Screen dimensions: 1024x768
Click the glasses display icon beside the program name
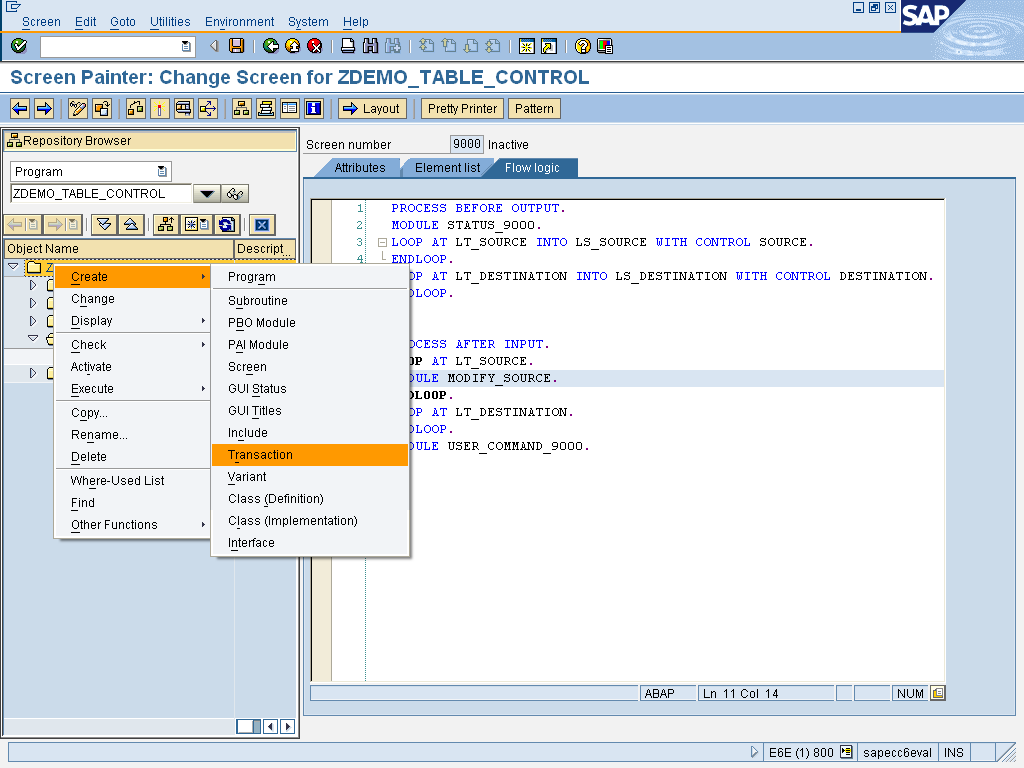[236, 193]
